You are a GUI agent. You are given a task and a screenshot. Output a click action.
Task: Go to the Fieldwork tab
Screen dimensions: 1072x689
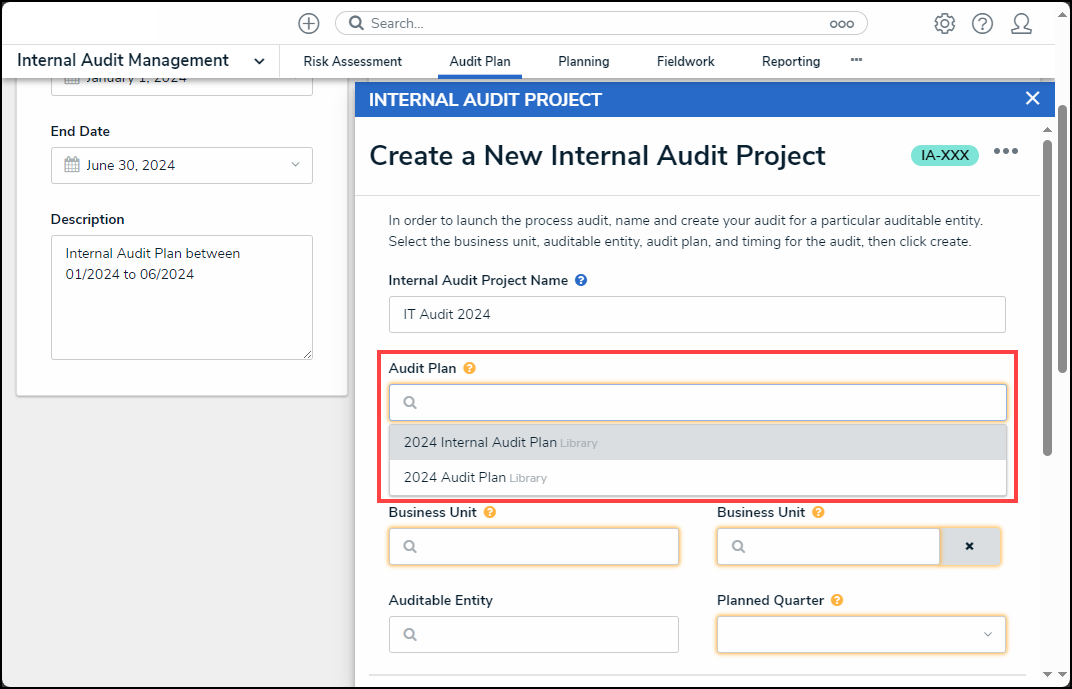[685, 61]
